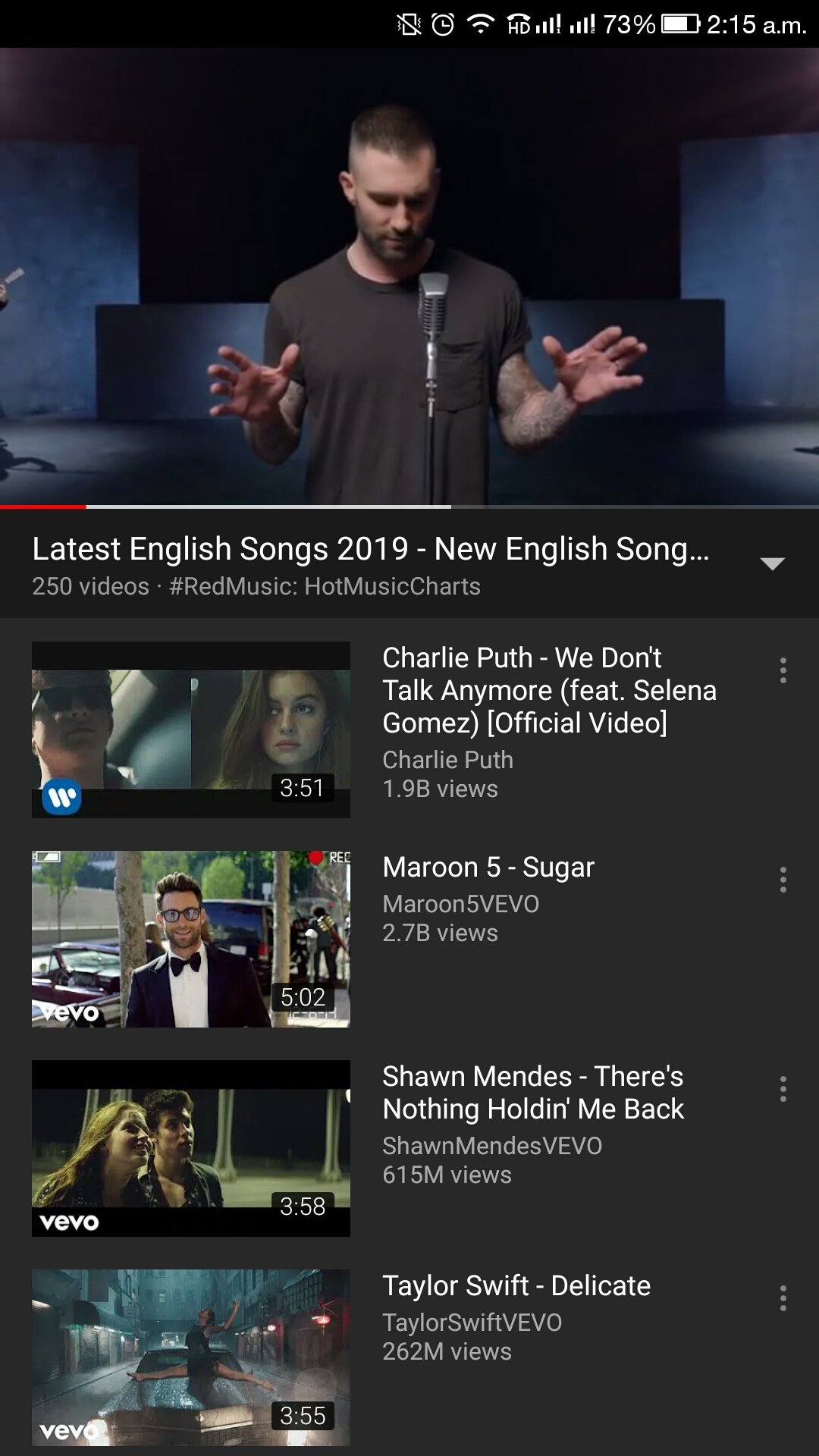Expand the playlist dropdown arrow
The image size is (819, 1456).
pos(772,563)
